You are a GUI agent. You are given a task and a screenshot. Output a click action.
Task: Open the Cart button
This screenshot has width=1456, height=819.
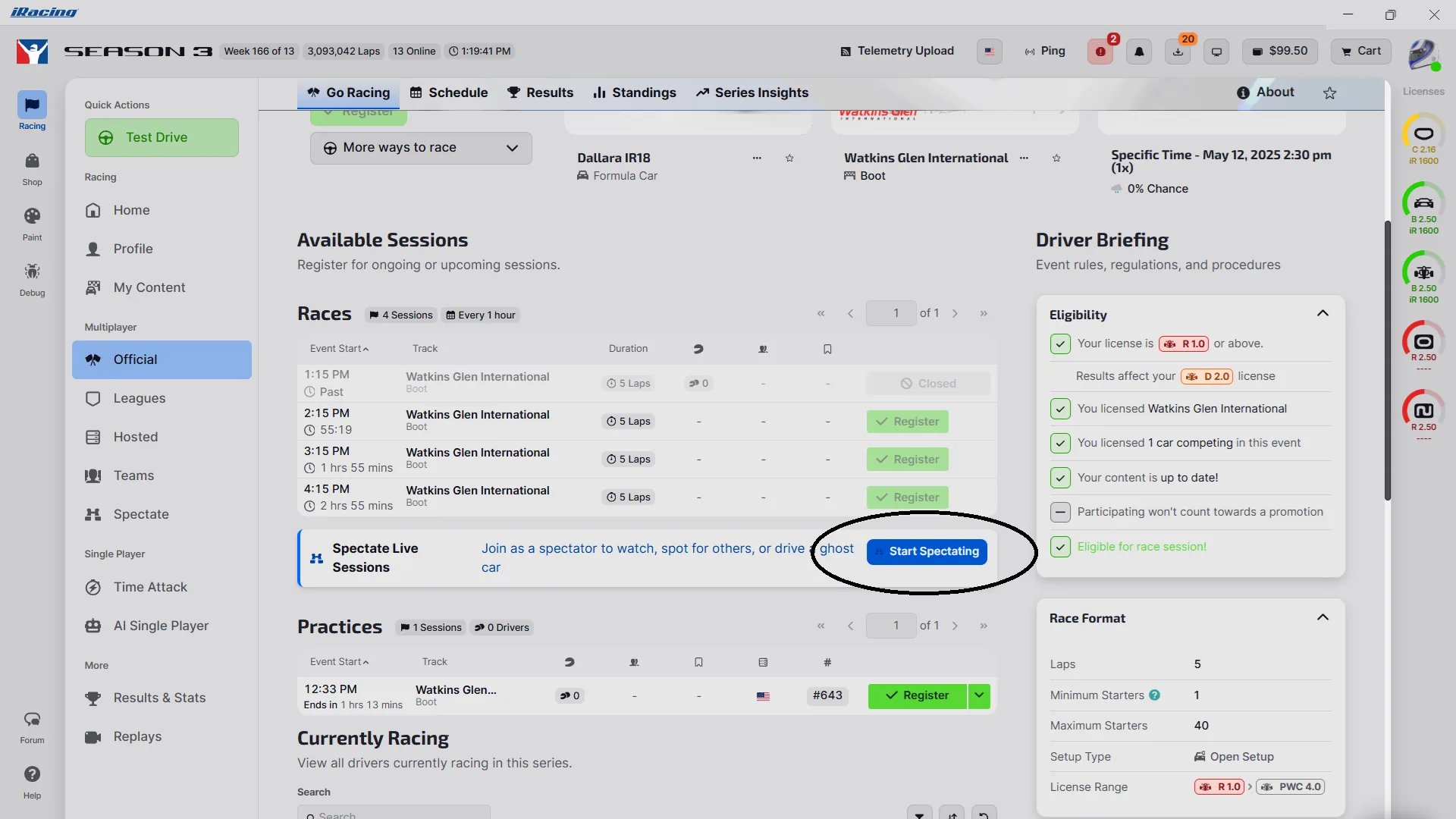click(x=1361, y=51)
